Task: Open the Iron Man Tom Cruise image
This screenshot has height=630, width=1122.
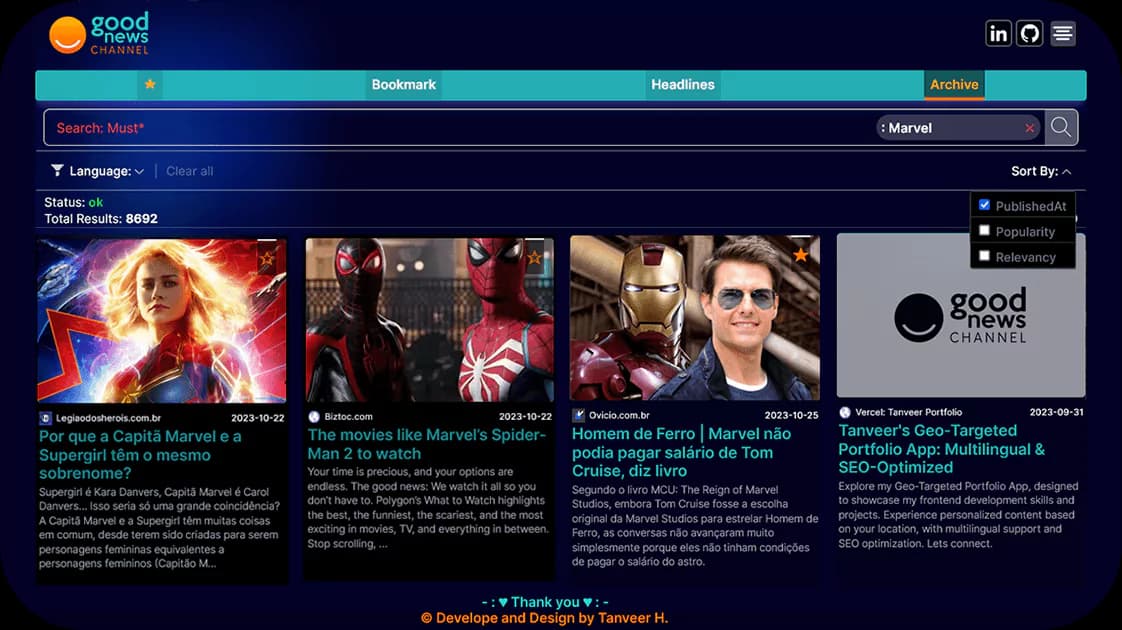Action: (694, 318)
